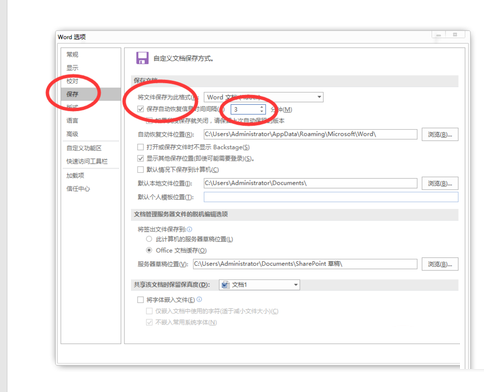Open 显示 options category
500x392 pixels.
point(72,68)
